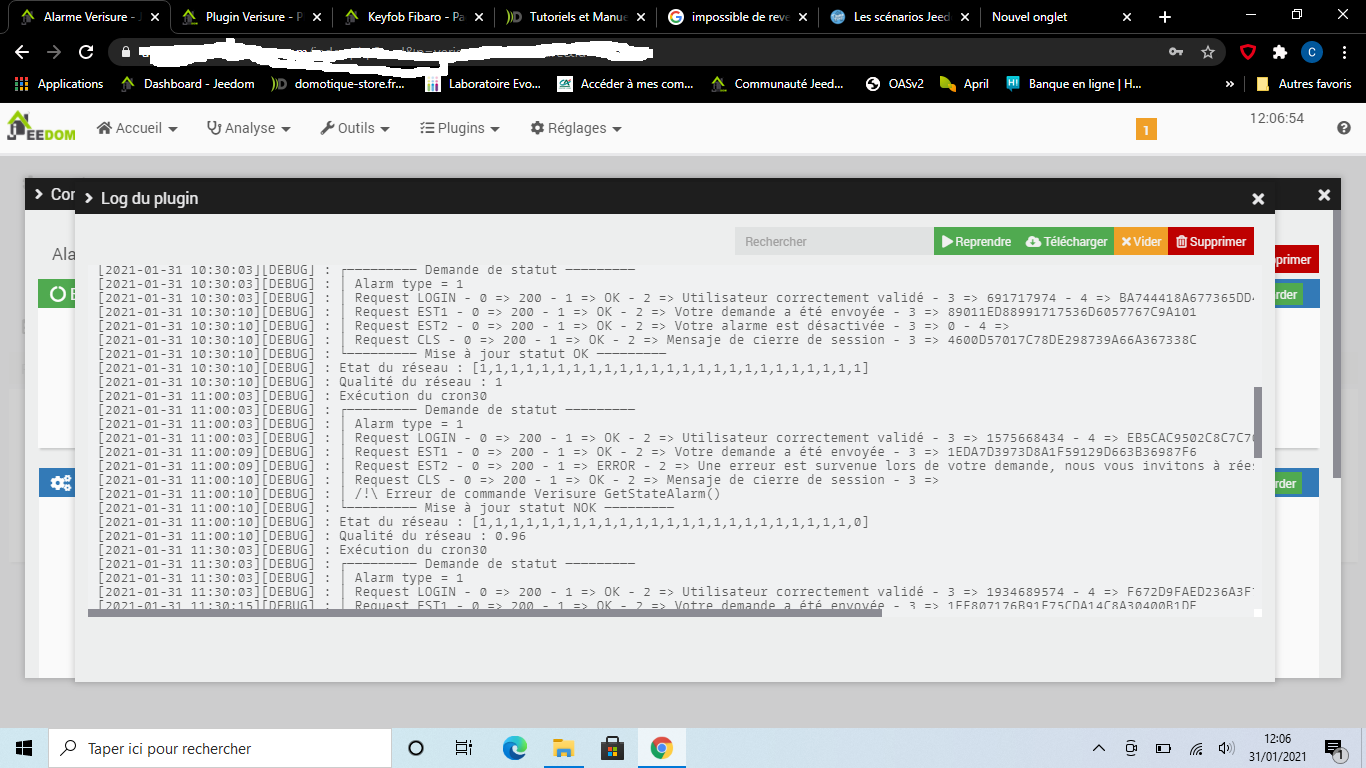This screenshot has height=768, width=1366.
Task: Open the Brave shield extension icon
Action: 1248,52
